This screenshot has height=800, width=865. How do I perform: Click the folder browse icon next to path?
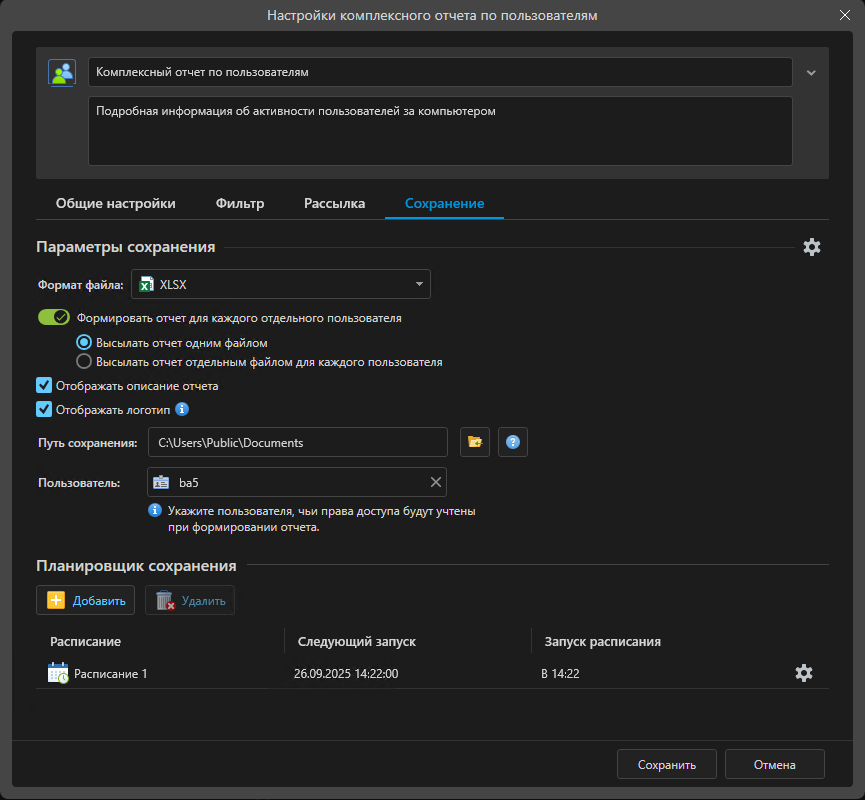point(475,442)
